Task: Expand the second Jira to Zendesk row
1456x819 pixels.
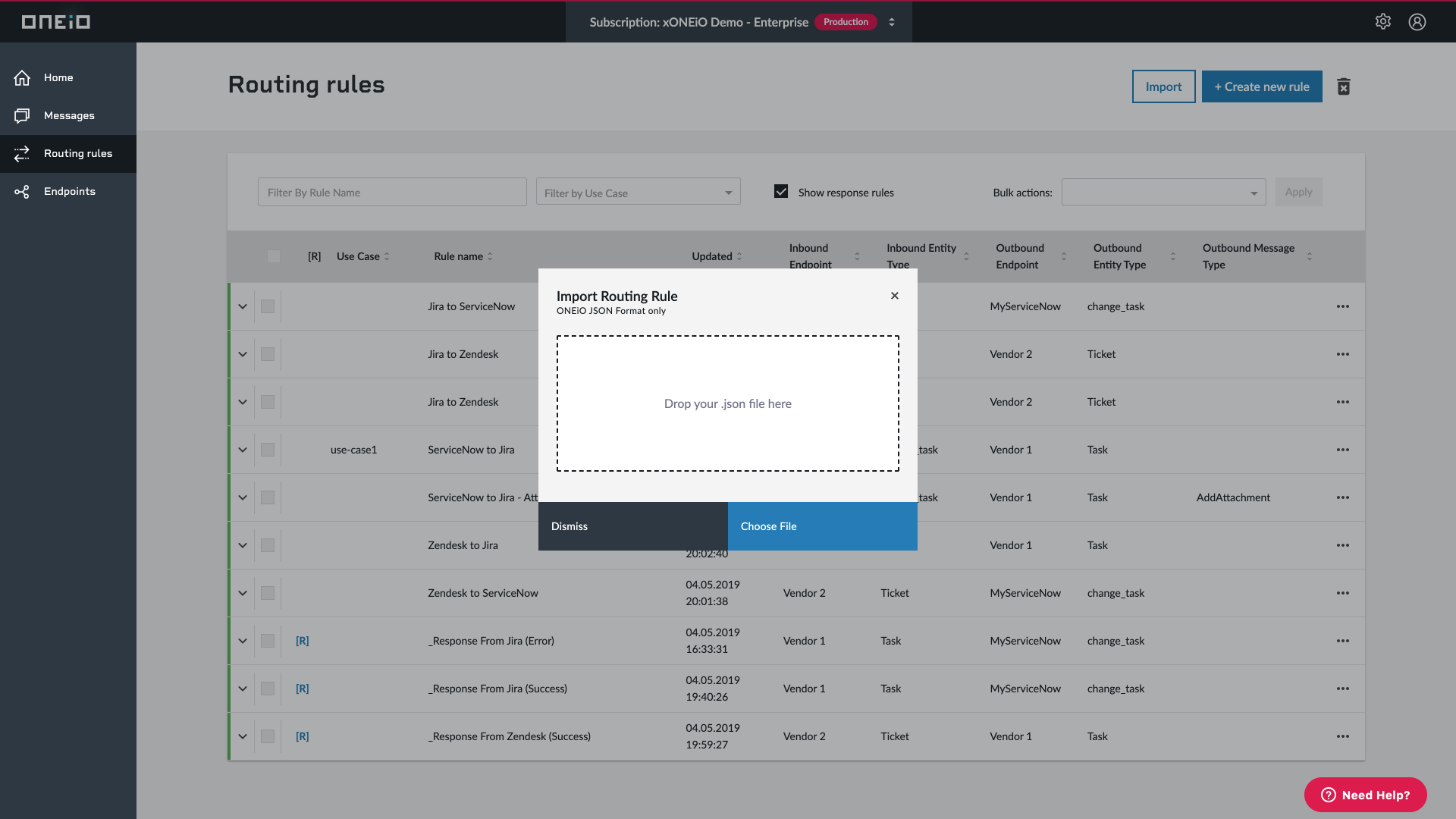Action: tap(243, 402)
